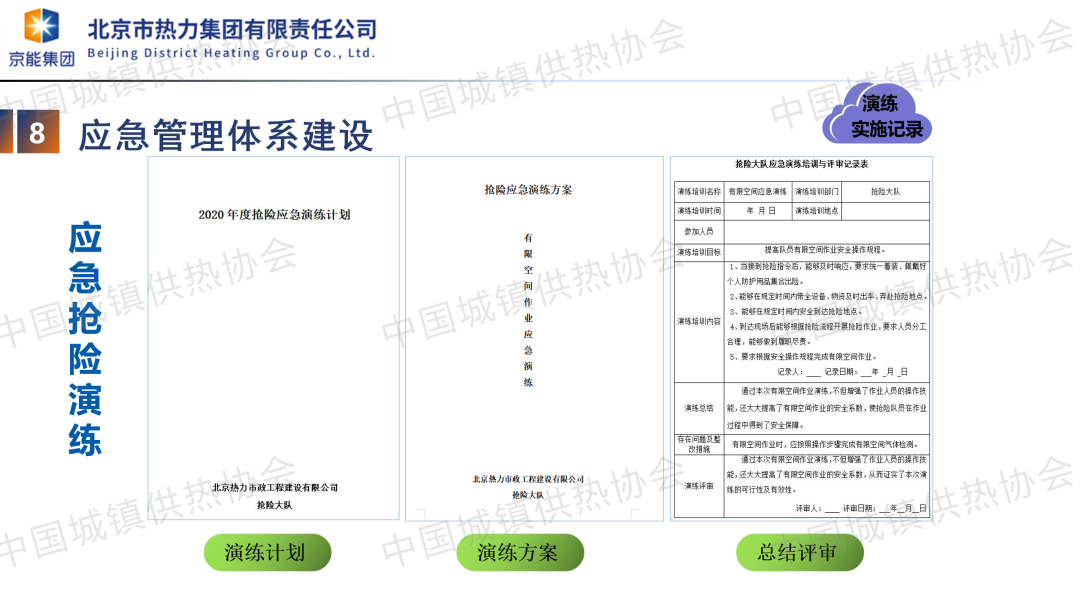Select the 演练总结 row label
1080x608 pixels.
pyautogui.click(x=698, y=408)
